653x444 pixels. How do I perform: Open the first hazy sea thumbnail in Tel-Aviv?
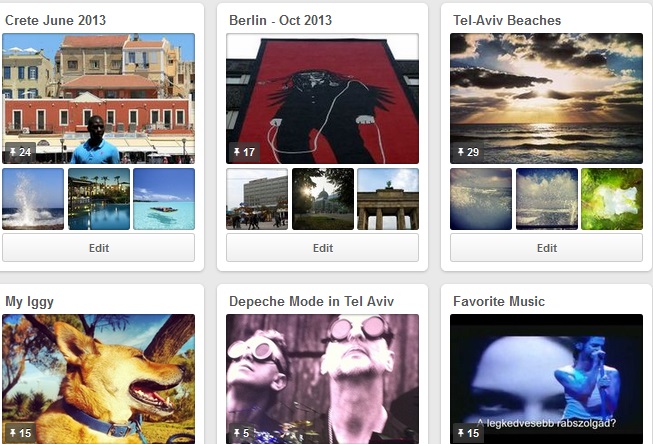click(x=481, y=199)
